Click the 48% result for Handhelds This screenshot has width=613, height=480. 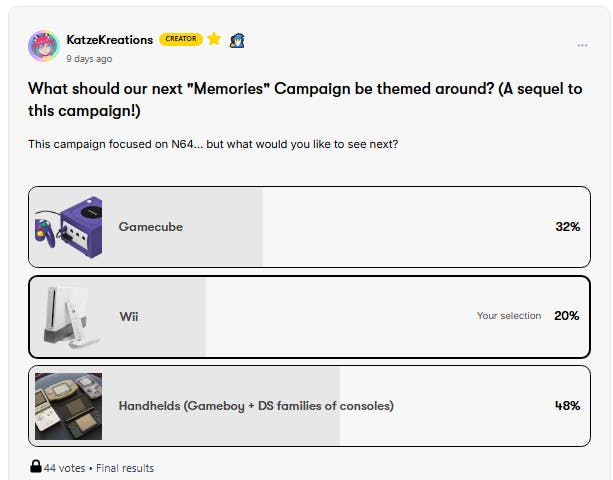click(x=567, y=406)
